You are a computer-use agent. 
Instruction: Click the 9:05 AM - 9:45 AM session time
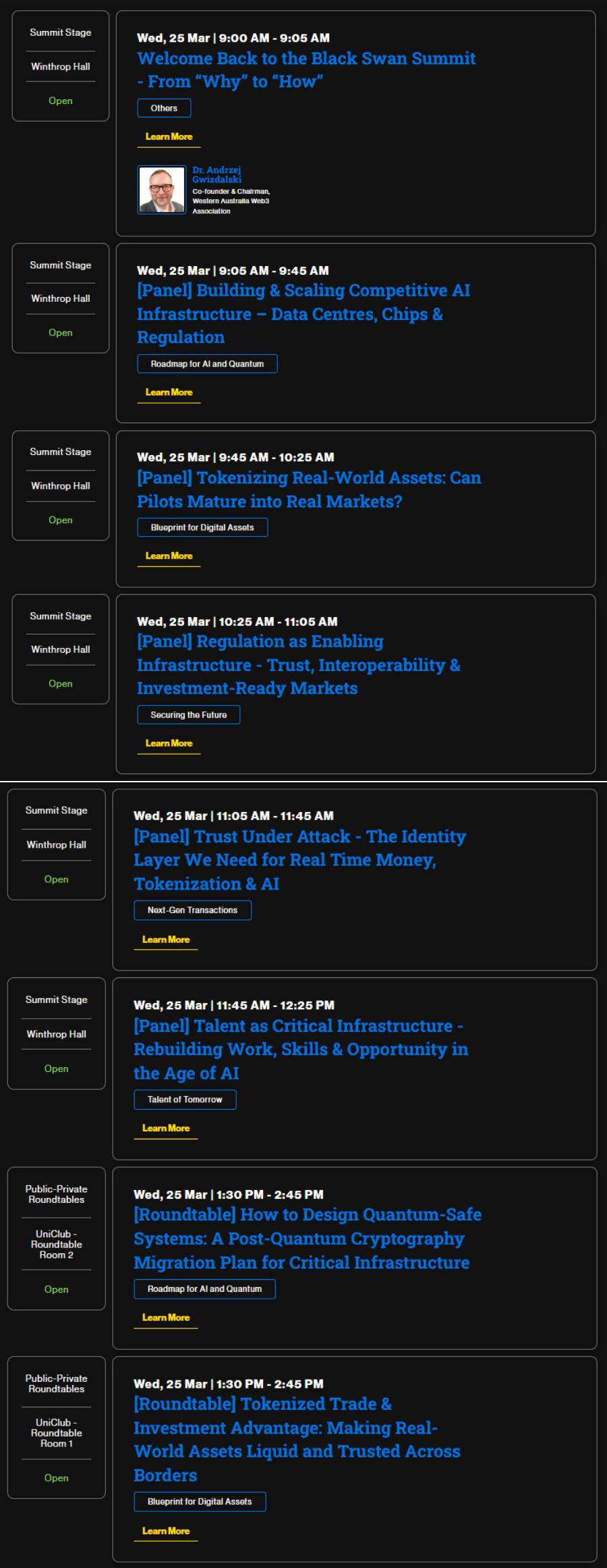274,271
